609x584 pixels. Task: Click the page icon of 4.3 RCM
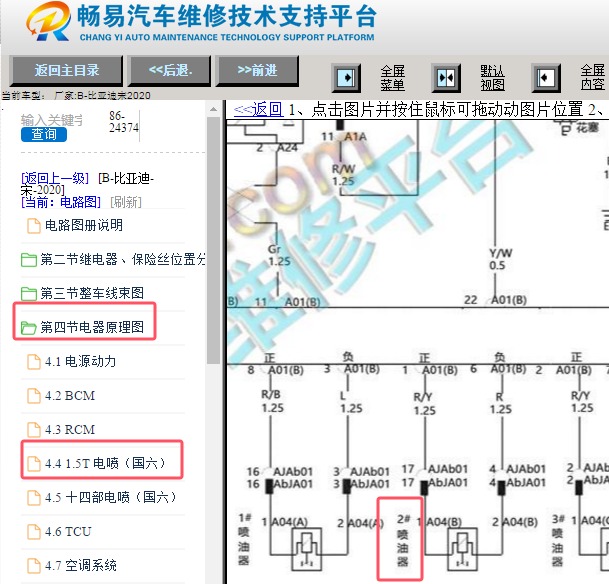(34, 430)
